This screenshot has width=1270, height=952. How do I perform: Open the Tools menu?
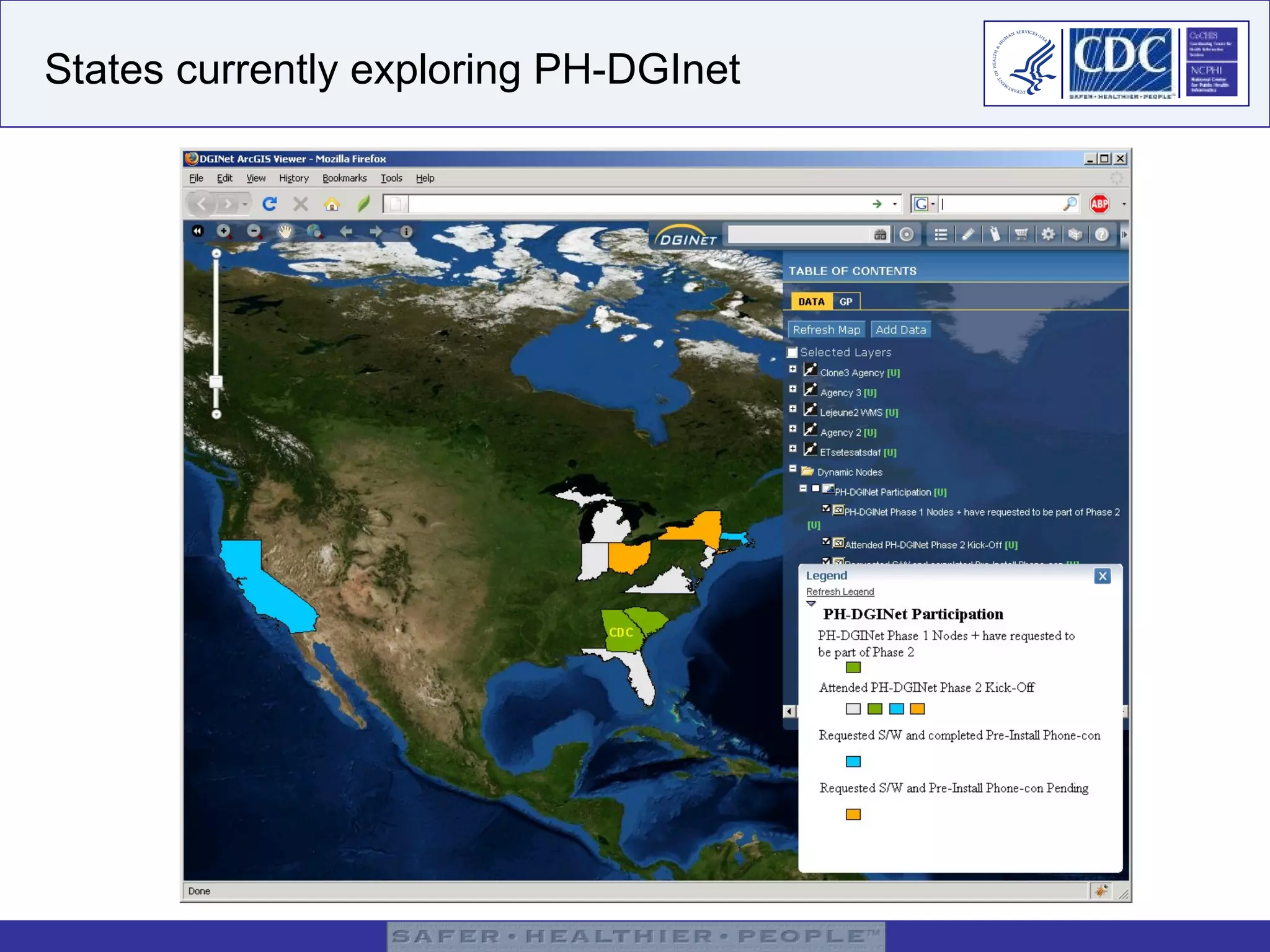[391, 178]
